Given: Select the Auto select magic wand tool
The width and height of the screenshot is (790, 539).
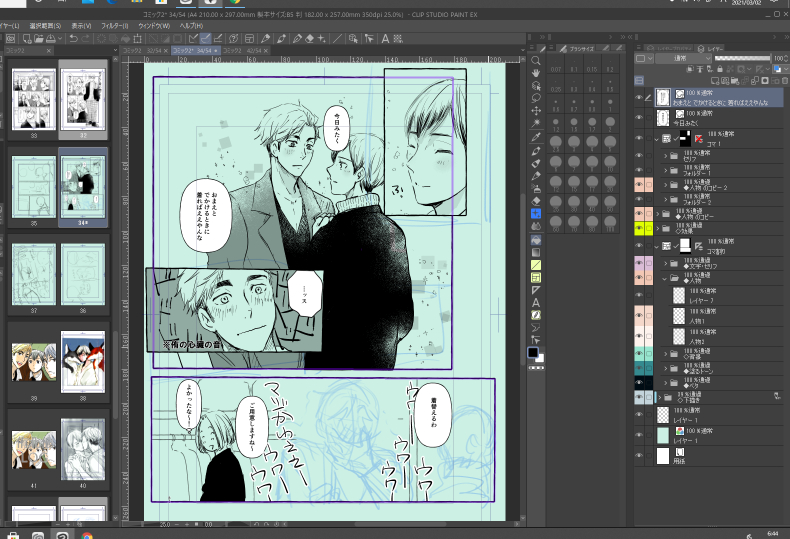Looking at the screenshot, I should pos(536,123).
